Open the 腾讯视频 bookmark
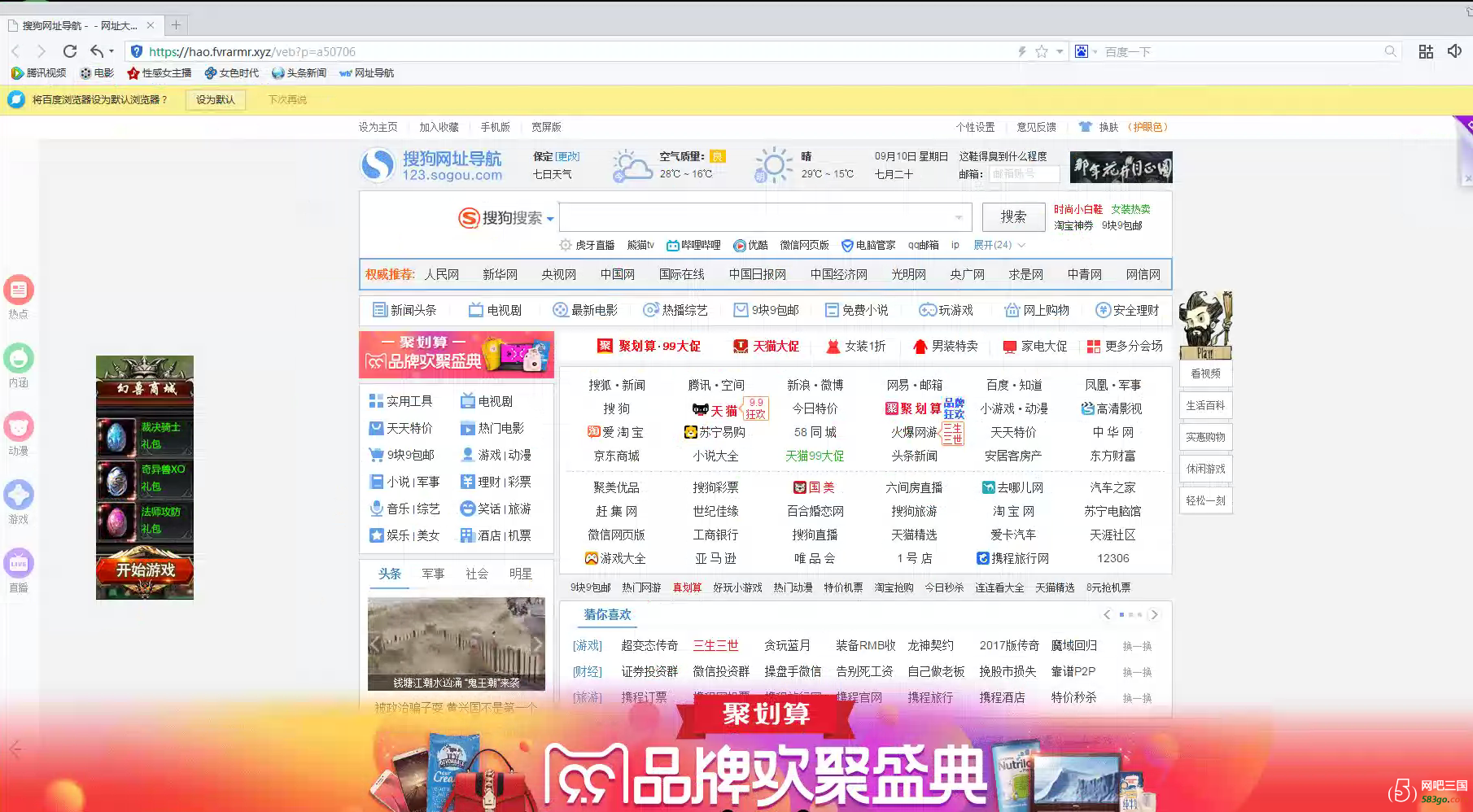This screenshot has width=1473, height=812. point(38,72)
